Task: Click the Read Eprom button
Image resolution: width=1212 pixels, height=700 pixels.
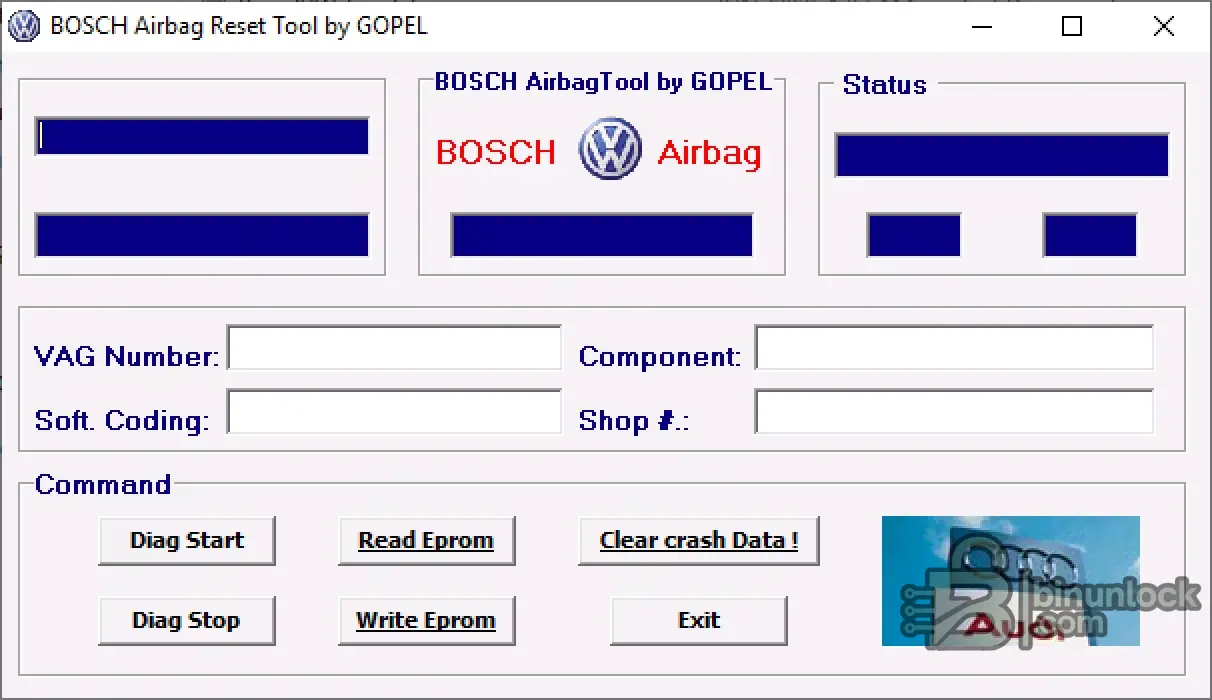Action: (x=426, y=541)
